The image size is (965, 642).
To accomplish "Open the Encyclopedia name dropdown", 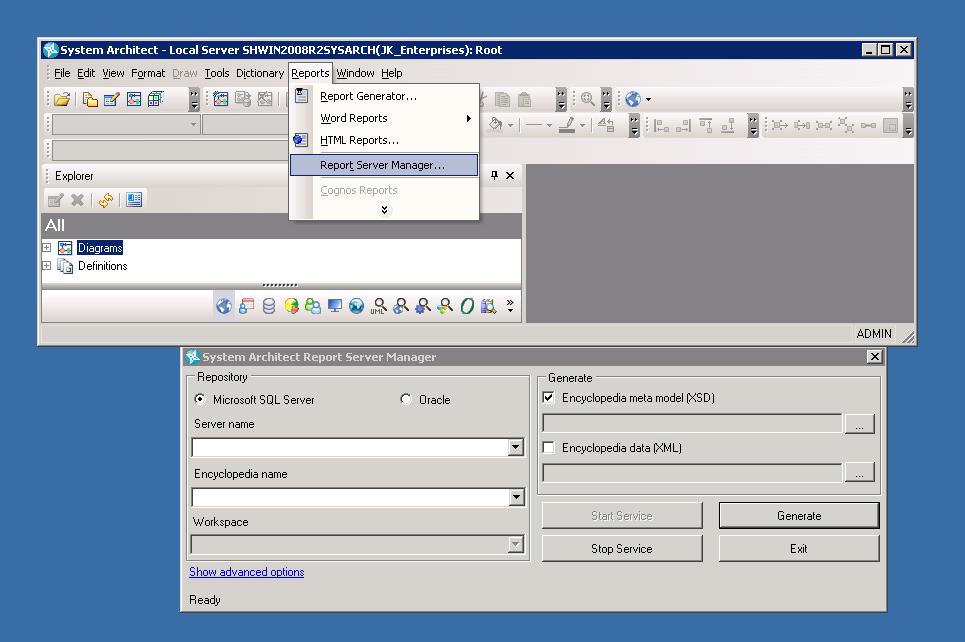I will (516, 497).
